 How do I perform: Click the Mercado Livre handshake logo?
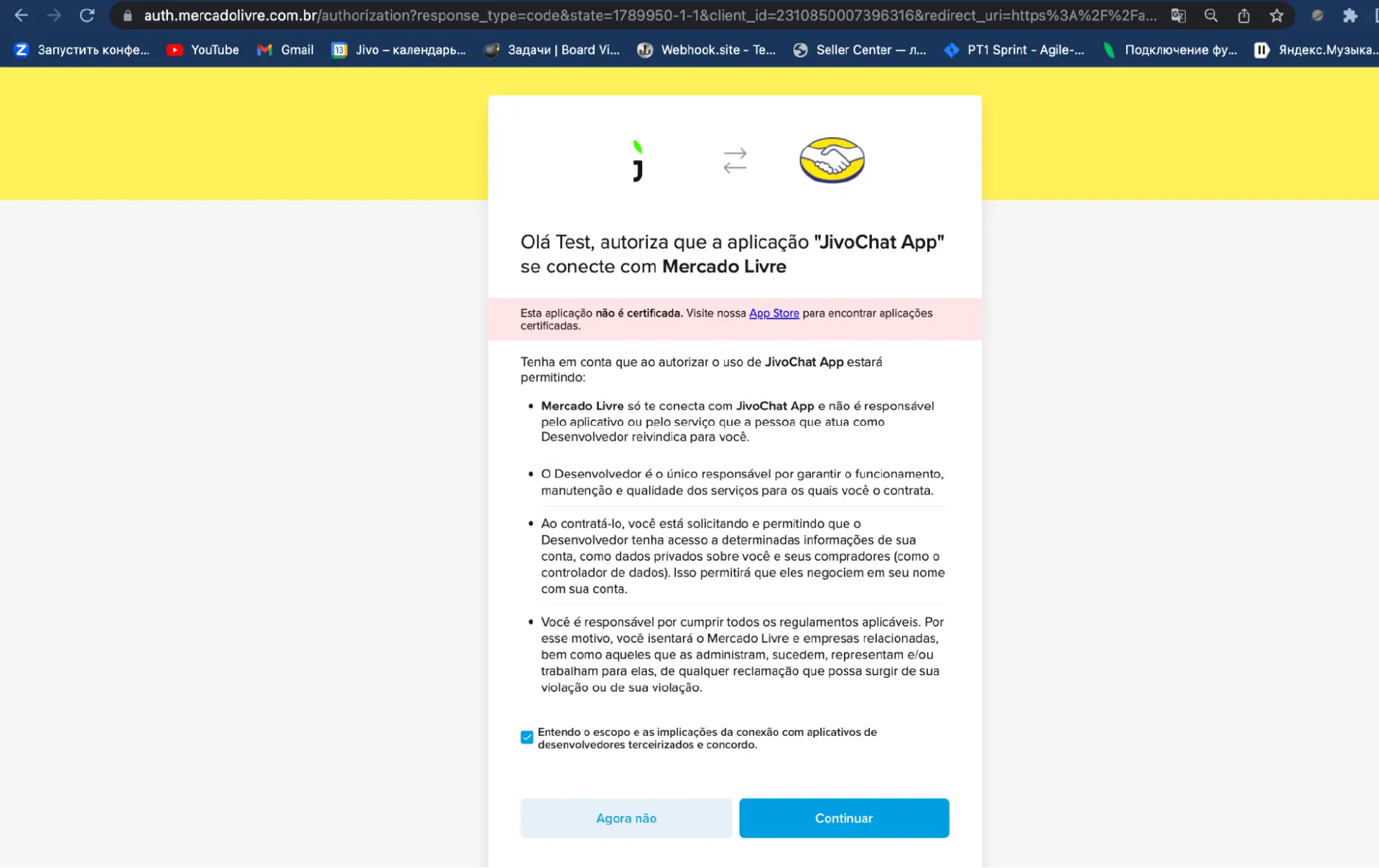tap(832, 160)
